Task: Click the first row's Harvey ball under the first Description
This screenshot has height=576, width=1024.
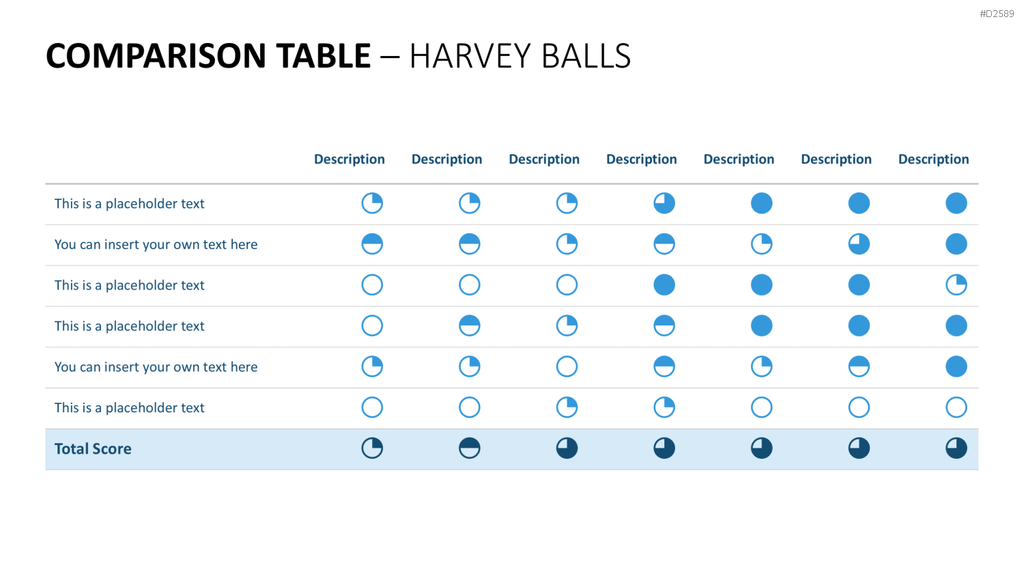Action: pyautogui.click(x=372, y=203)
